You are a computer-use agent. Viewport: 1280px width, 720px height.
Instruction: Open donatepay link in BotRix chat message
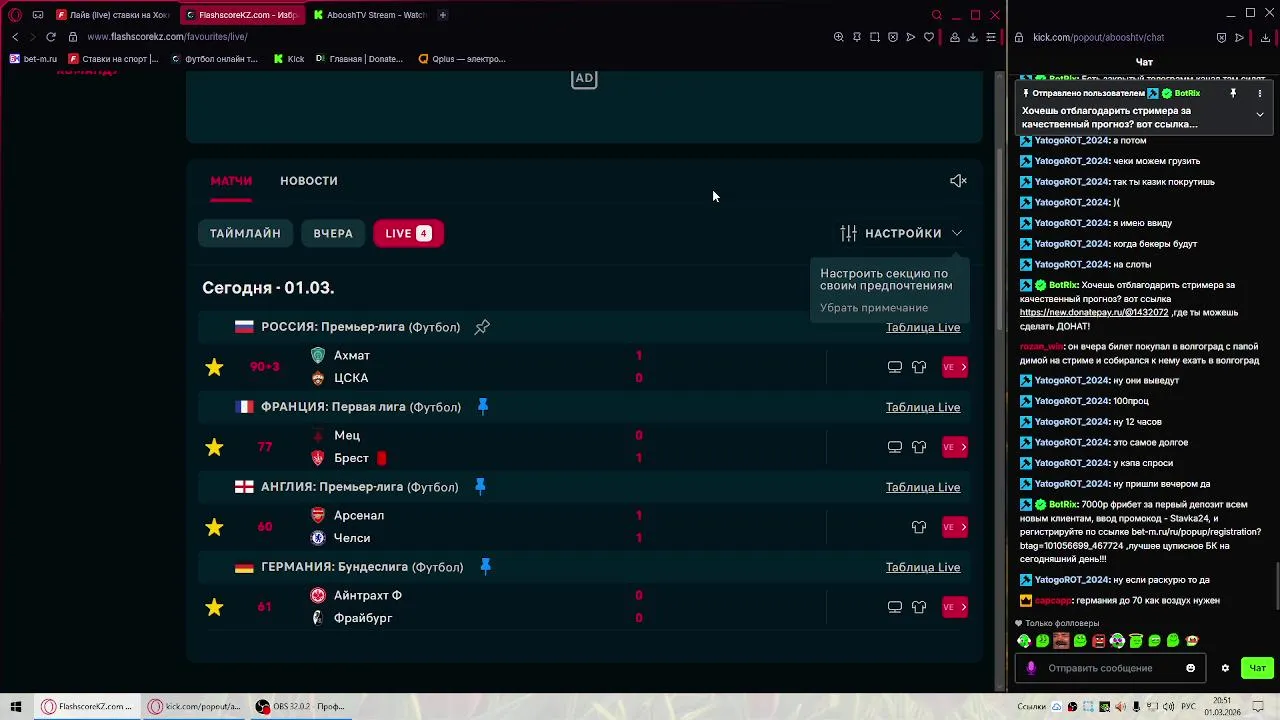tap(1094, 312)
